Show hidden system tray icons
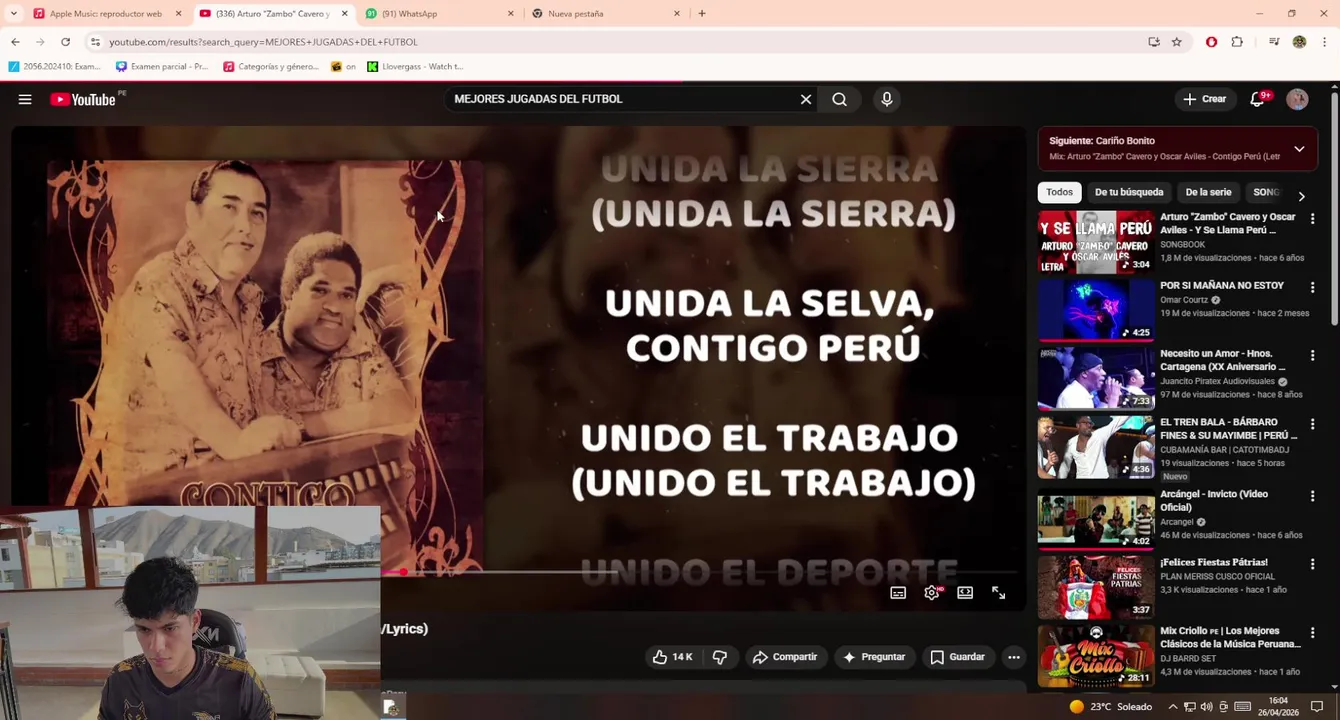The height and width of the screenshot is (720, 1340). click(x=1173, y=707)
